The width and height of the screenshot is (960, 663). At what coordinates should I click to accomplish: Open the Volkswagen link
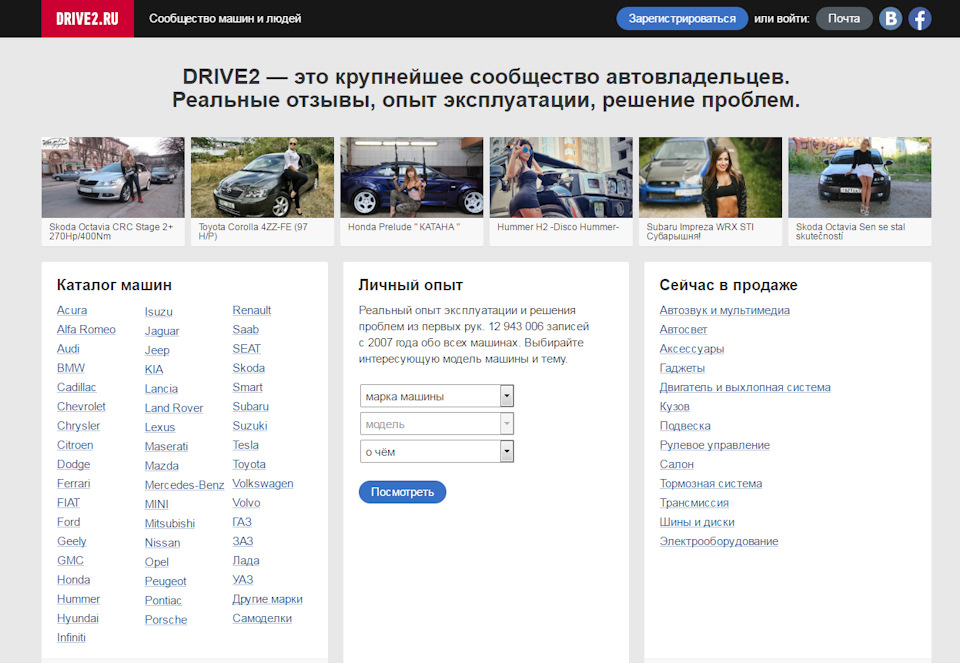click(263, 484)
